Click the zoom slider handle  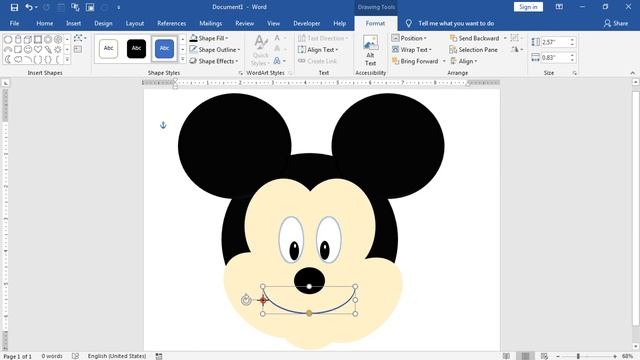point(578,356)
